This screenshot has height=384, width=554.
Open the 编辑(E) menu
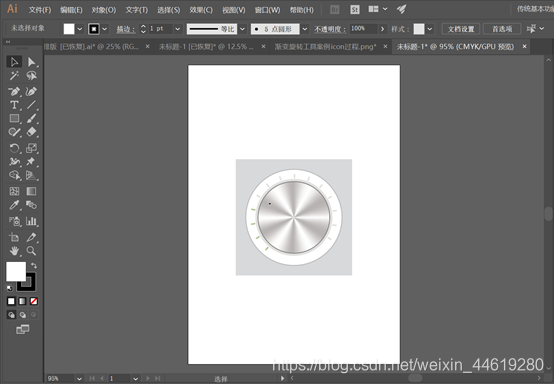point(71,10)
